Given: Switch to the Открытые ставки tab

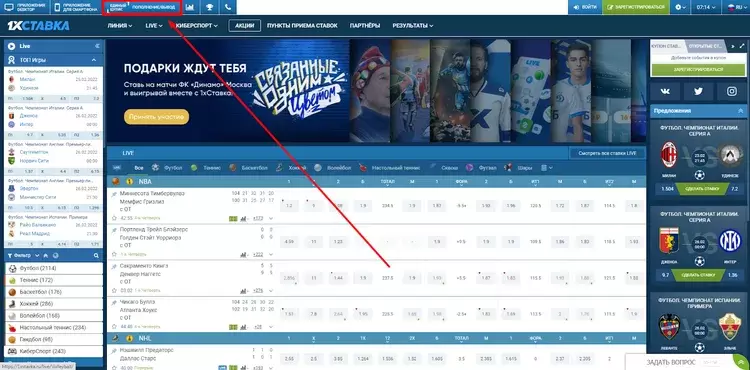Looking at the screenshot, I should (706, 46).
